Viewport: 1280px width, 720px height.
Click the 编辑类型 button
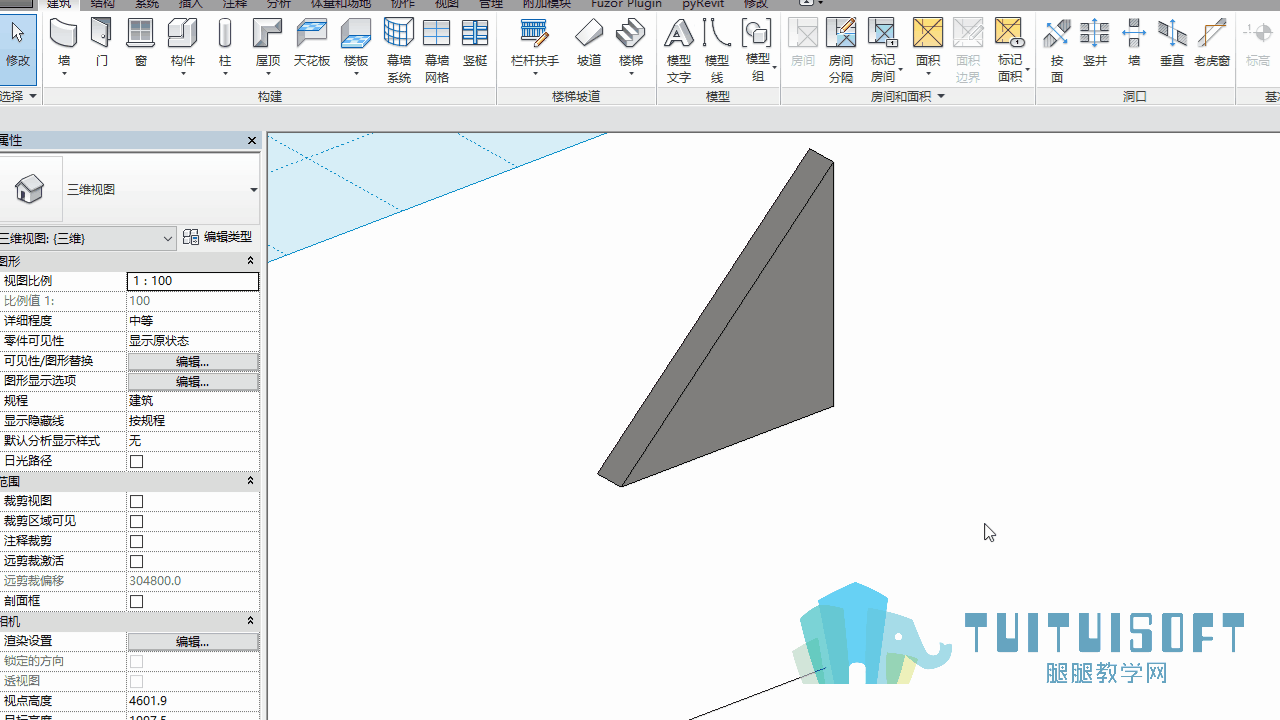click(x=218, y=237)
